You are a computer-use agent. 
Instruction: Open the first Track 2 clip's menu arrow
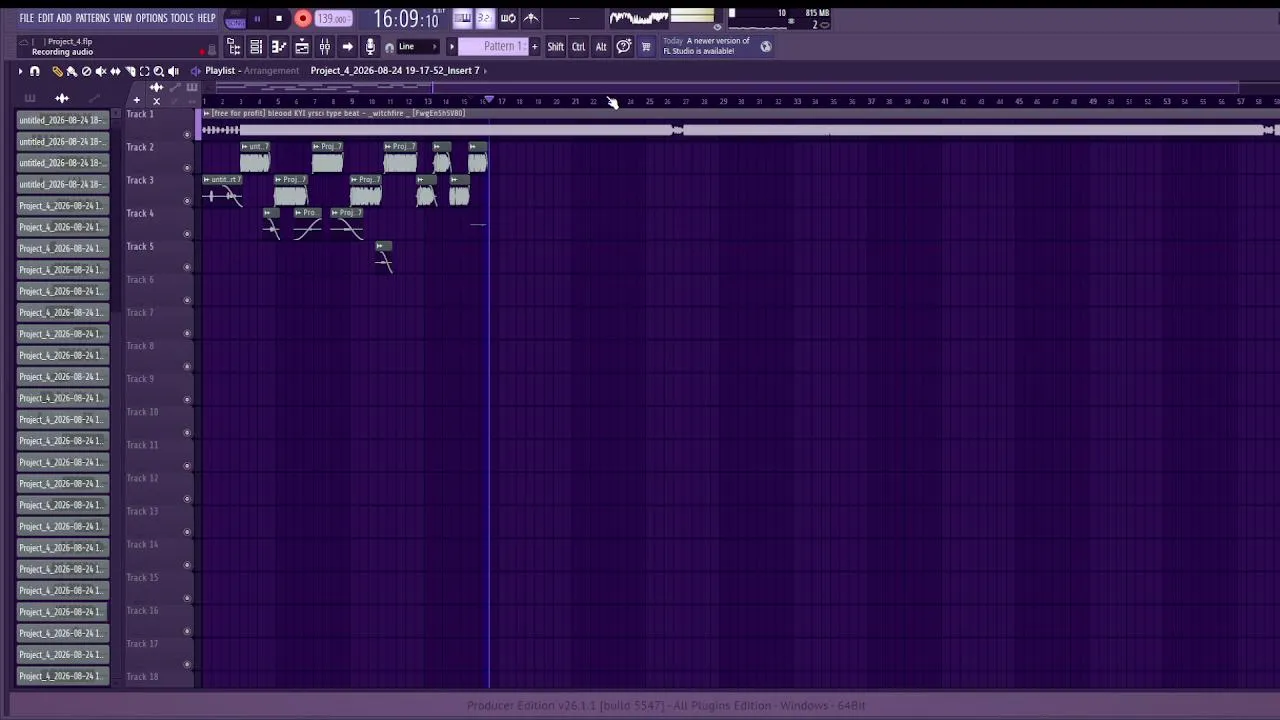tap(245, 147)
